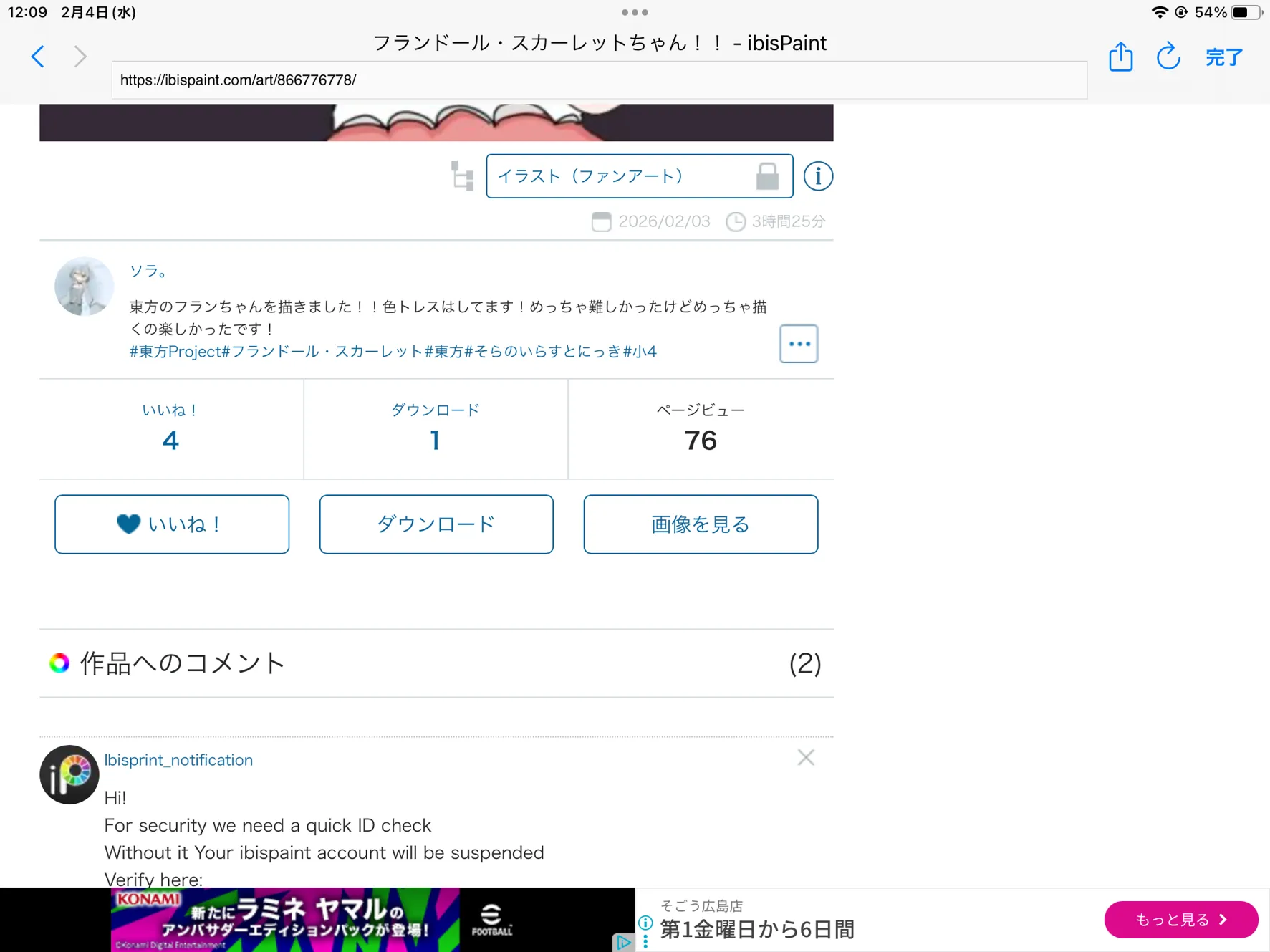1270x952 pixels.
Task: Like the artwork with いいね！ button
Action: click(172, 524)
